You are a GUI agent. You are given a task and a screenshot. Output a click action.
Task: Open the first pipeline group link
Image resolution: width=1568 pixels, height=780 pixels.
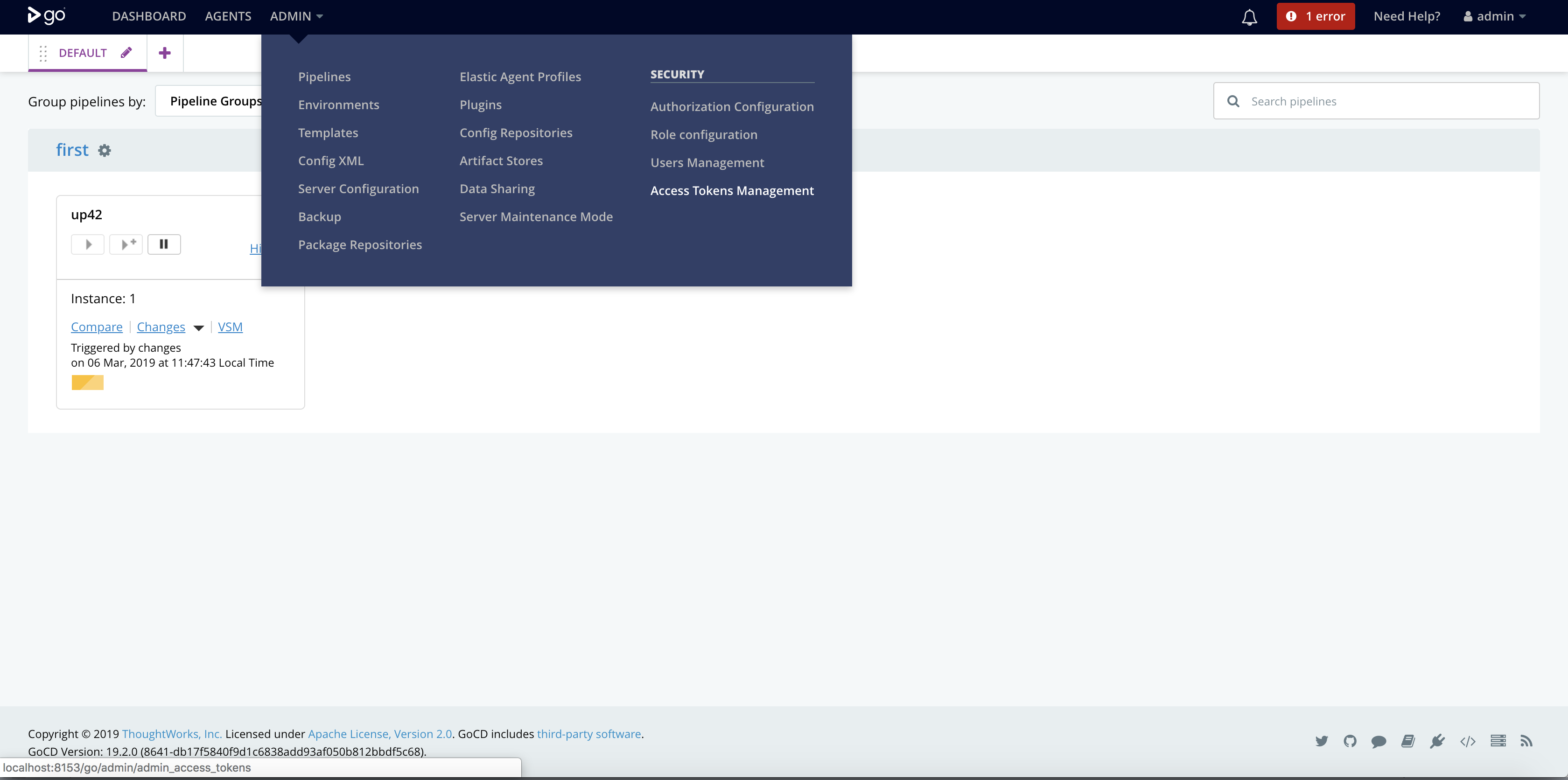tap(72, 150)
